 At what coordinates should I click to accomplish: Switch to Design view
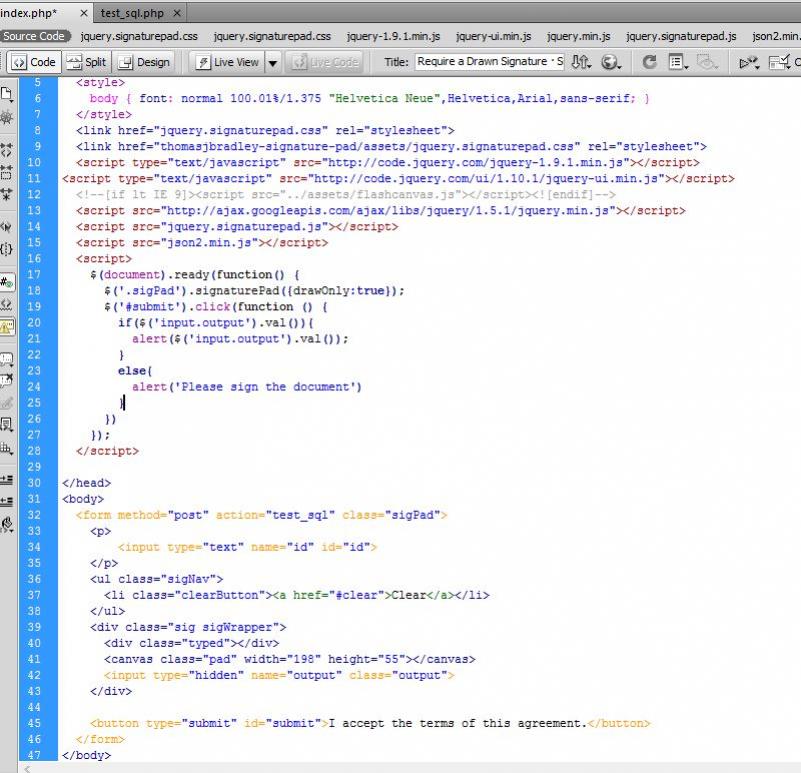point(144,62)
